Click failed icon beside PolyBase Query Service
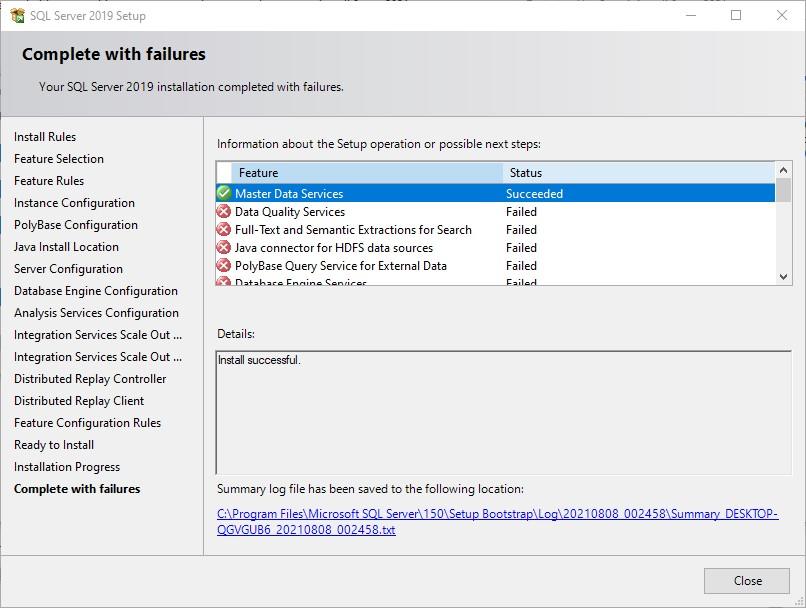 coord(224,265)
